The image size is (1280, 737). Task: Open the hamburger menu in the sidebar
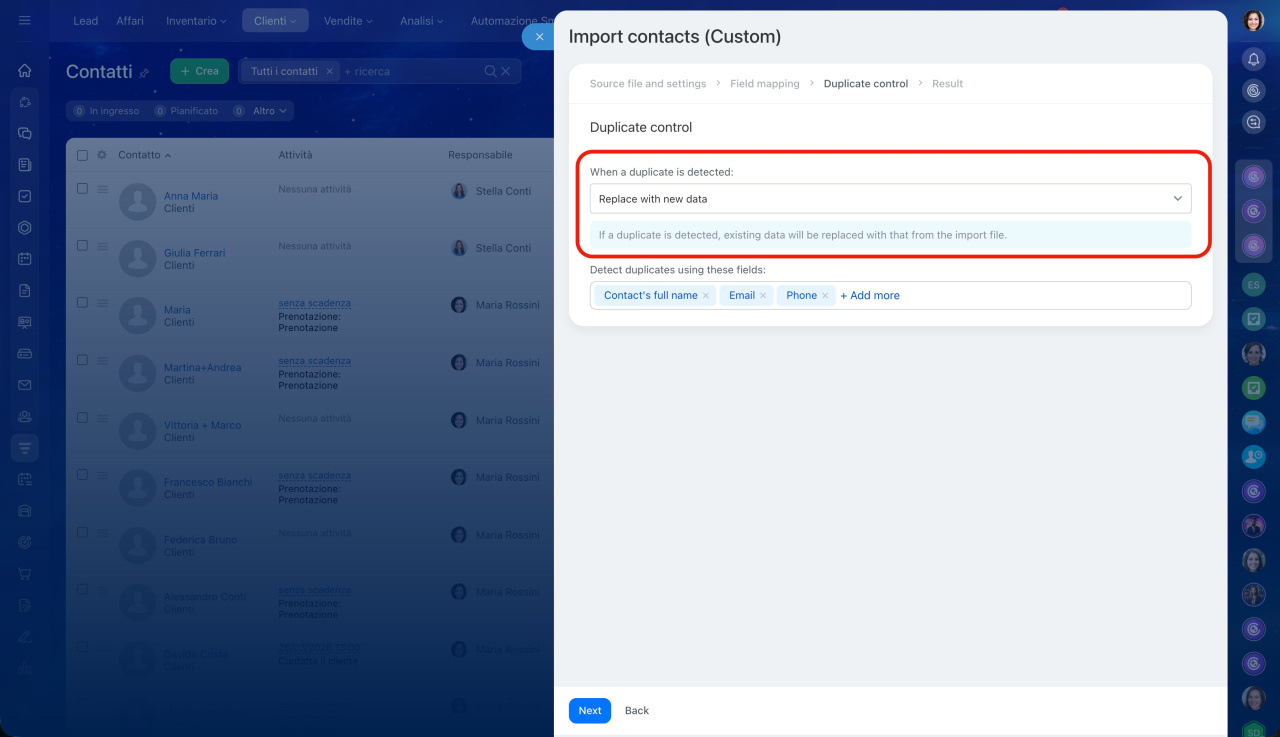click(x=25, y=20)
